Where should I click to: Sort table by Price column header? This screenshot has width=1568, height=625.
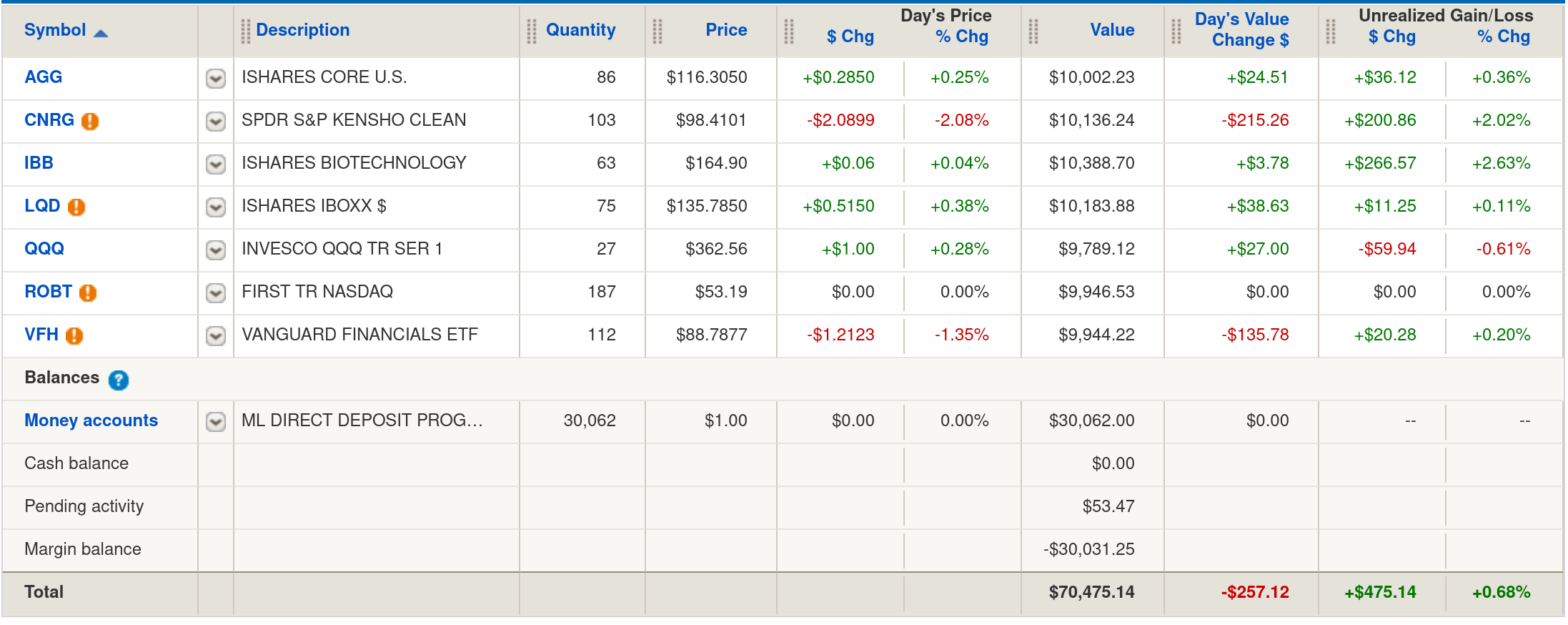click(x=726, y=30)
